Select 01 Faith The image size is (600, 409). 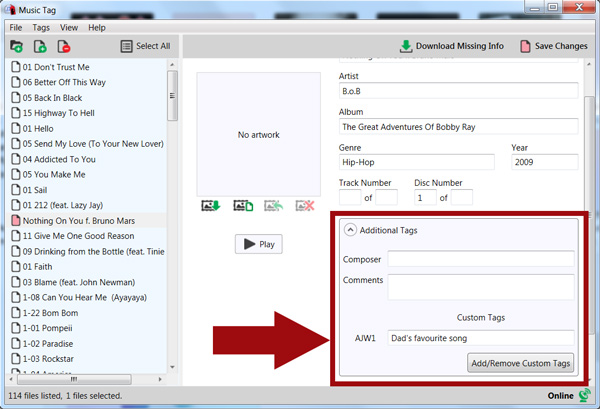37,267
